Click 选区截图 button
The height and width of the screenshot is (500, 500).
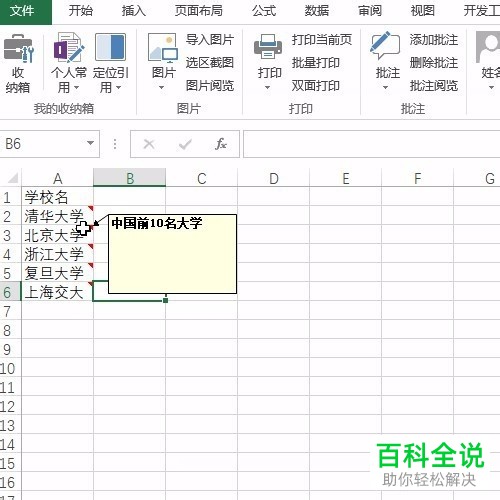210,62
